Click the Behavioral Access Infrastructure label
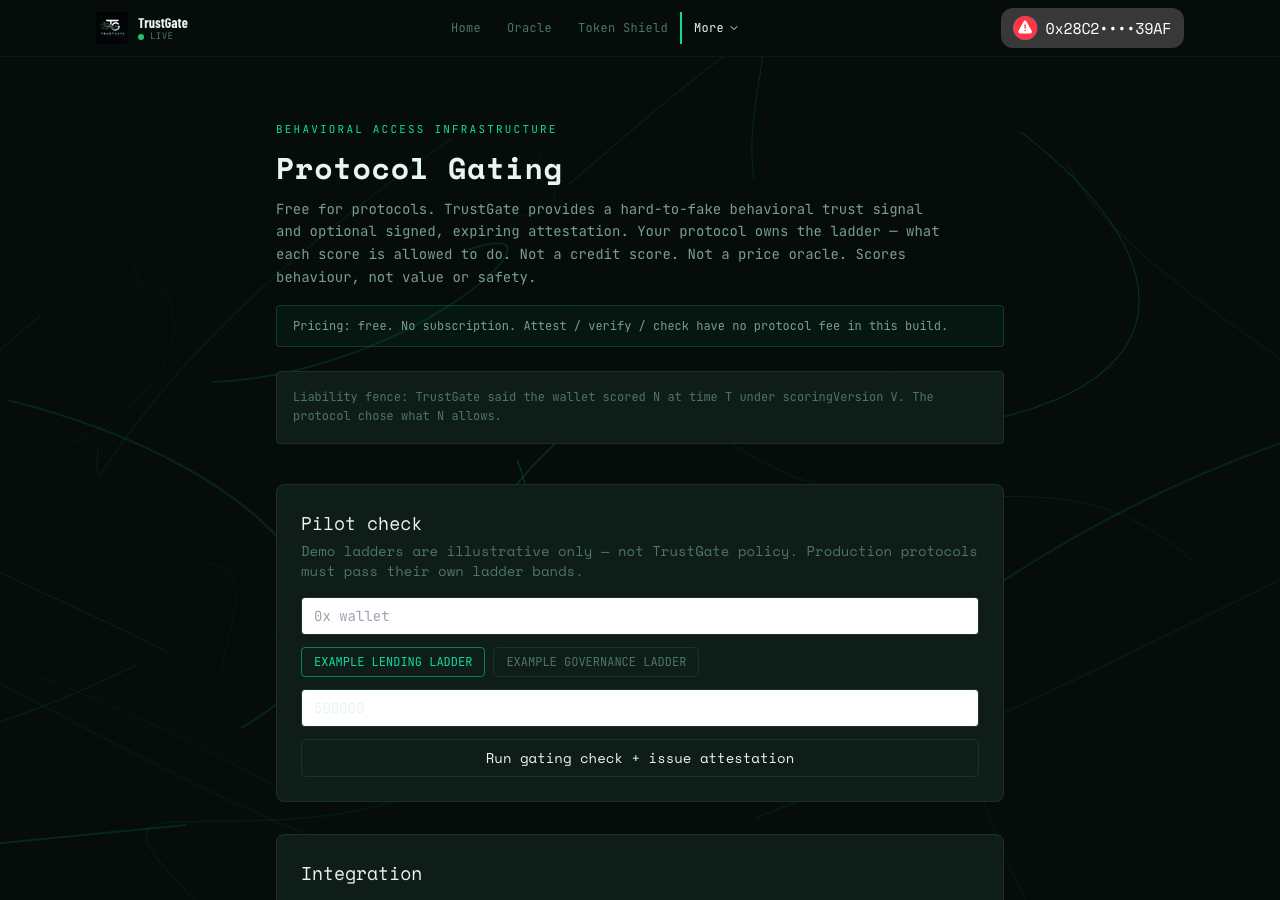This screenshot has height=900, width=1280. pos(416,129)
